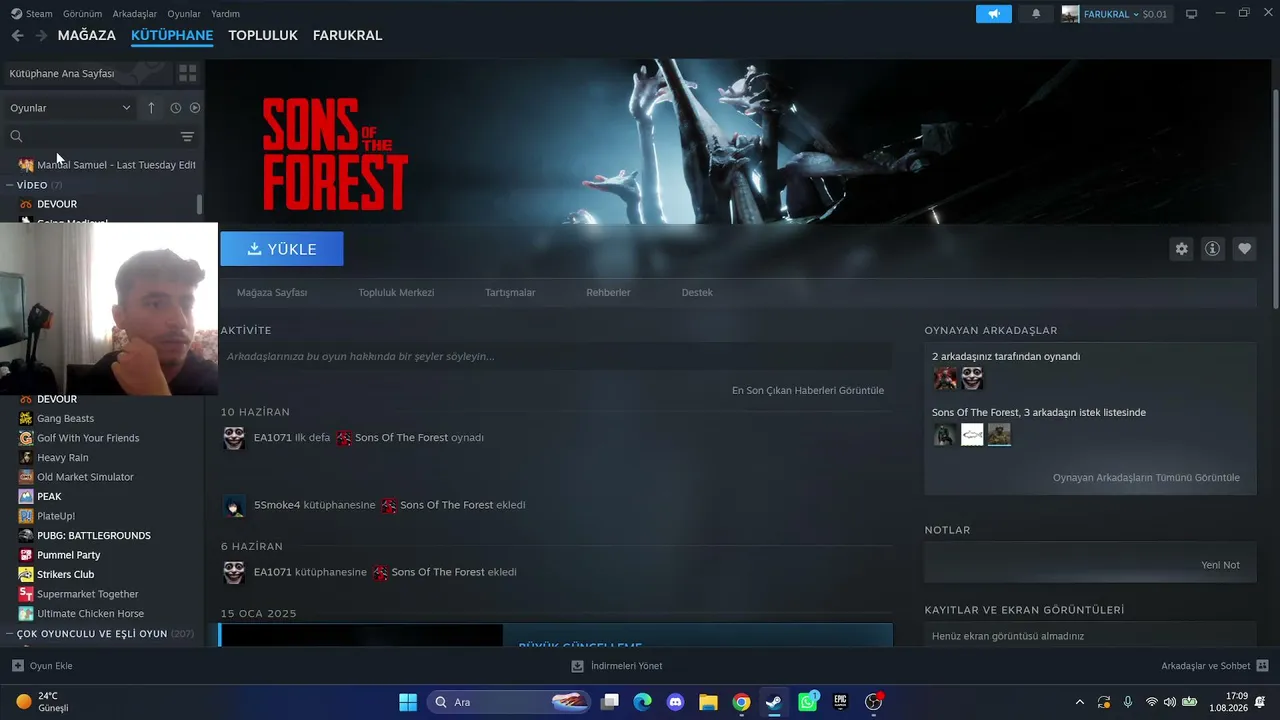Open Sons Of The Forest settings gear

1182,249
